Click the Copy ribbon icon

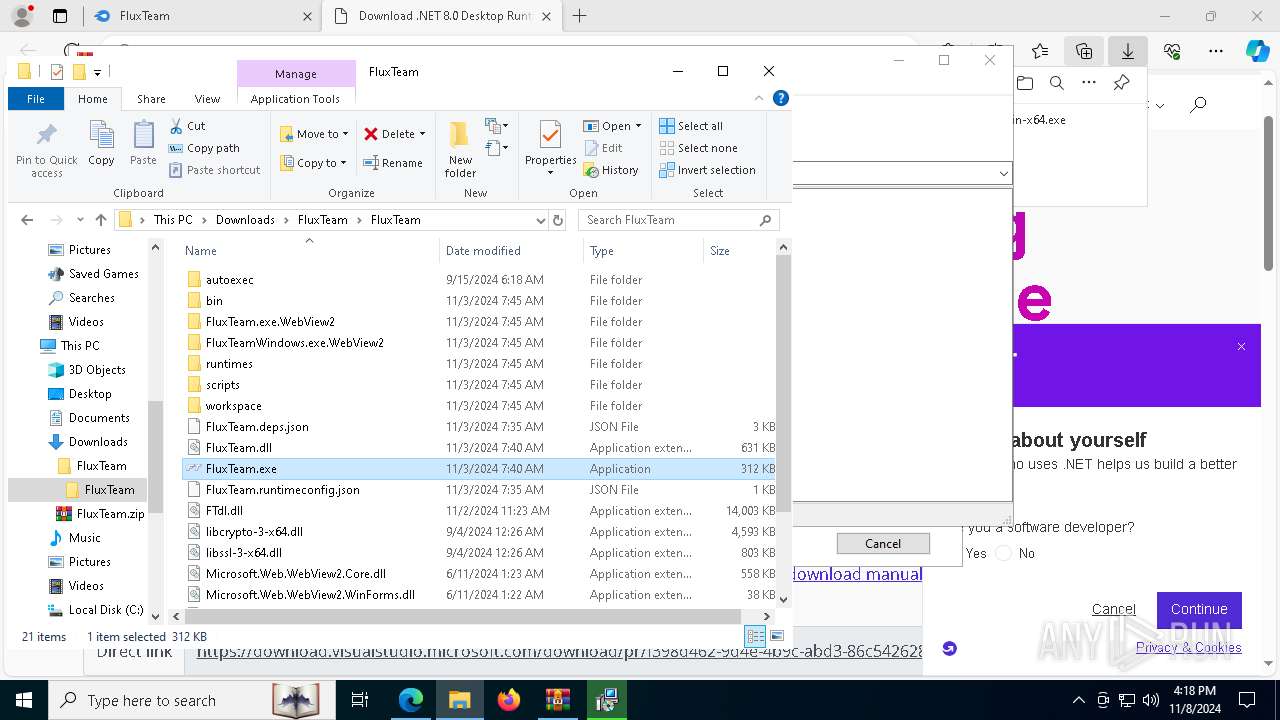[x=101, y=143]
